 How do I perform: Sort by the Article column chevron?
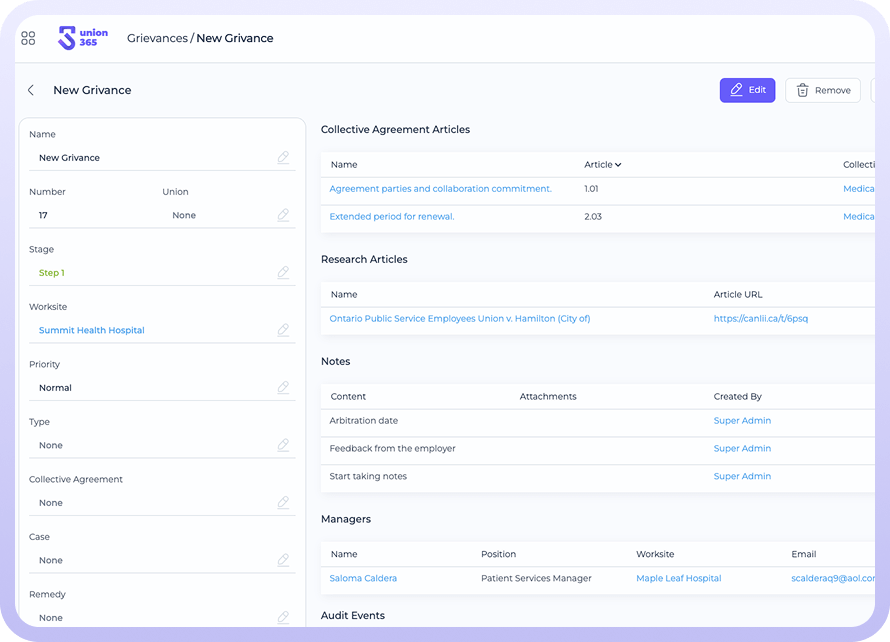click(618, 165)
